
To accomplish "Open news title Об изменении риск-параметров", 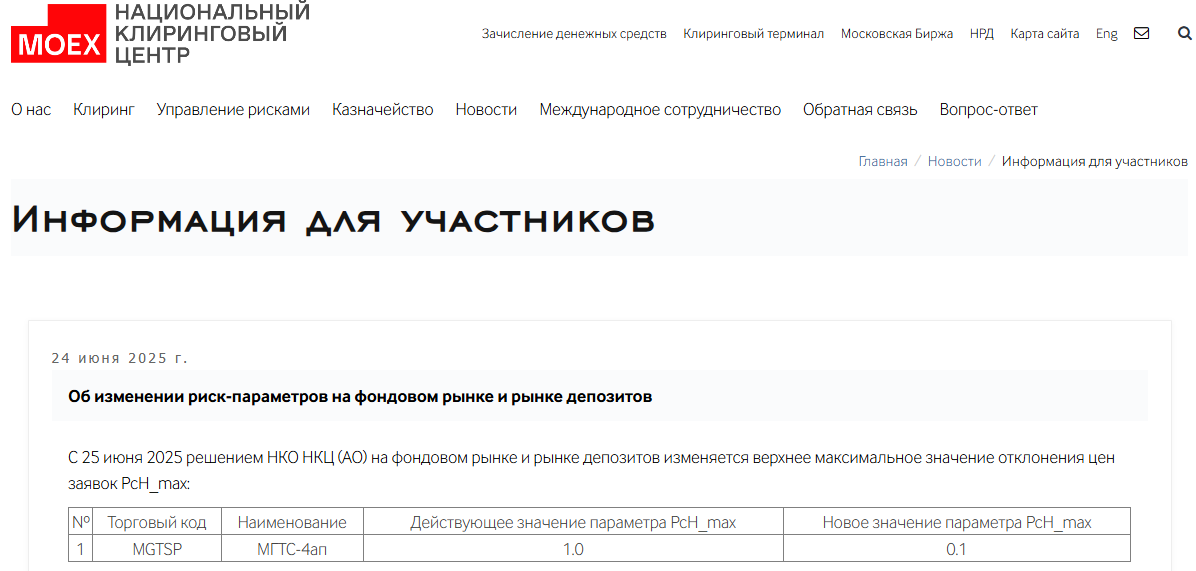I will point(360,396).
